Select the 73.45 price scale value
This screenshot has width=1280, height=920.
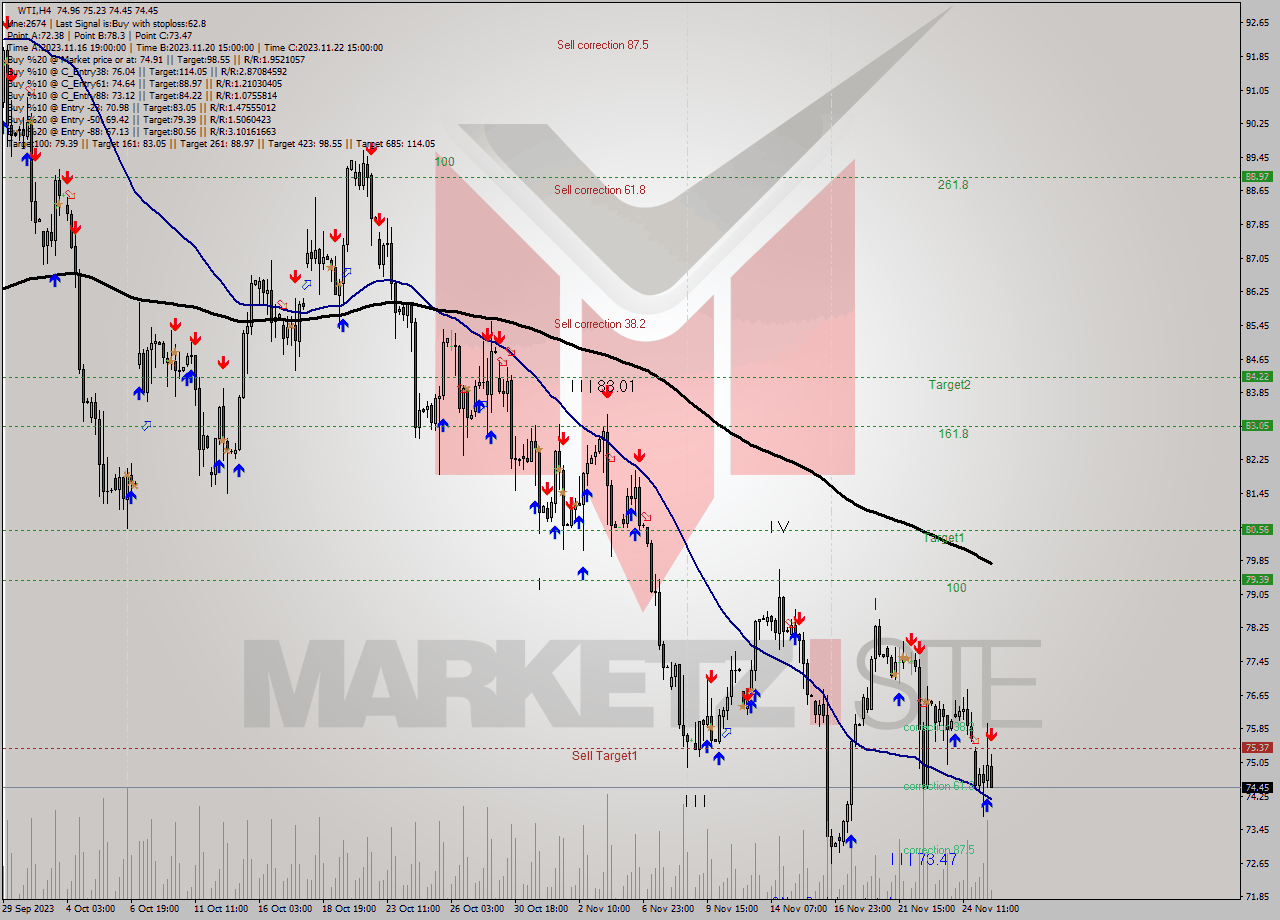(x=1256, y=829)
